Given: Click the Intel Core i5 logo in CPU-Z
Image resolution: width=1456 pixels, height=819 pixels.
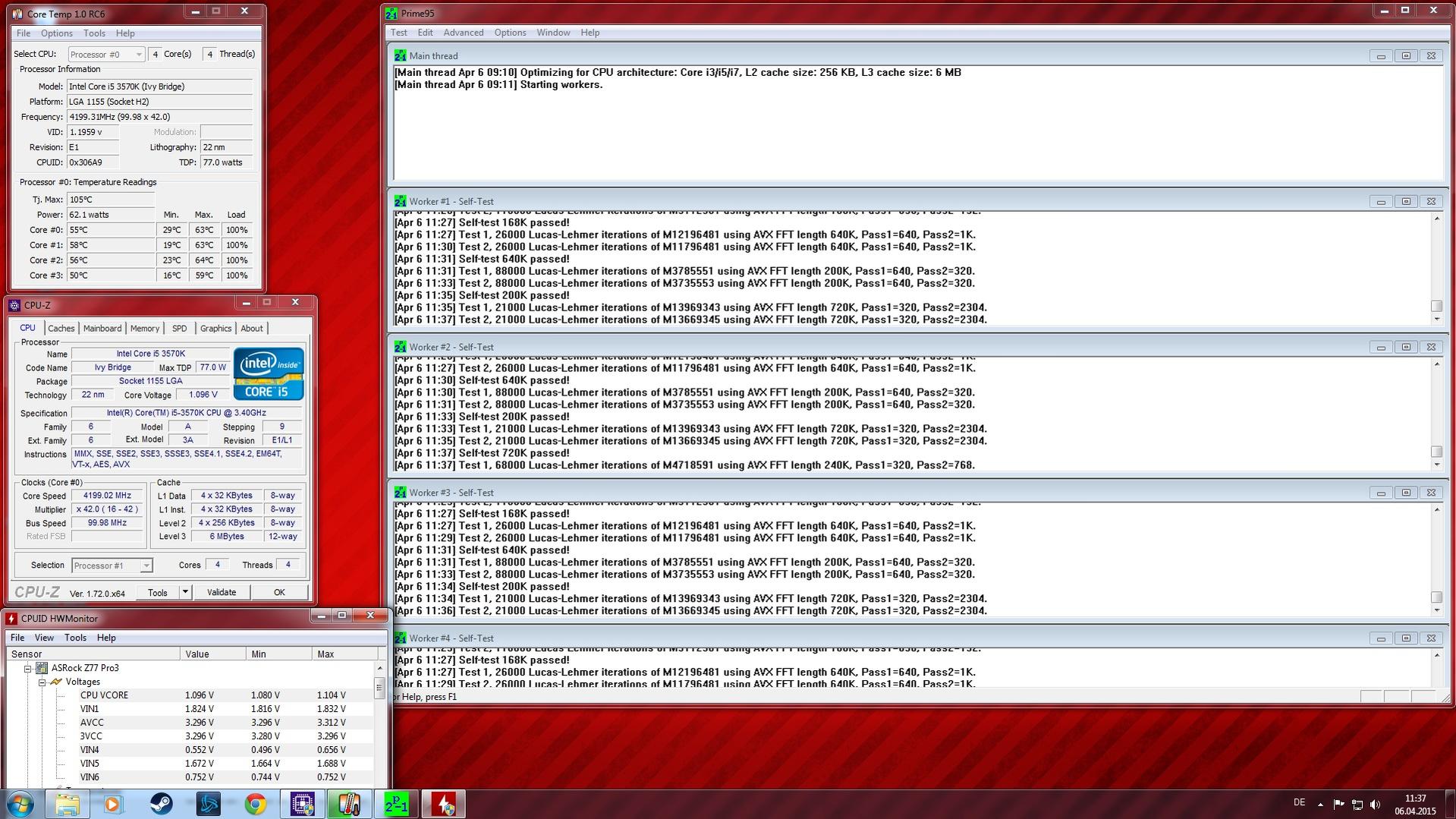Looking at the screenshot, I should (269, 373).
